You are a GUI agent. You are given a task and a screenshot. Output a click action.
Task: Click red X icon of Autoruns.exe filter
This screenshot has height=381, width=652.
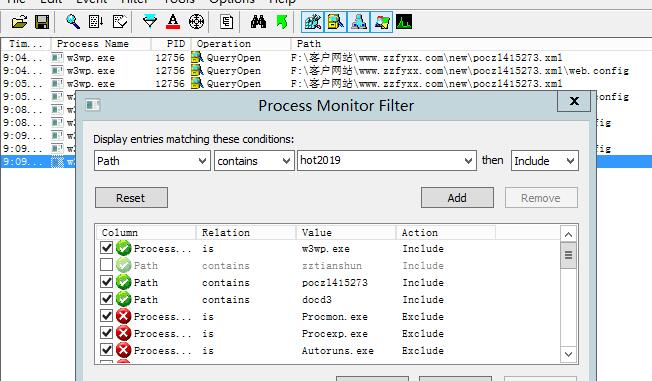click(123, 350)
